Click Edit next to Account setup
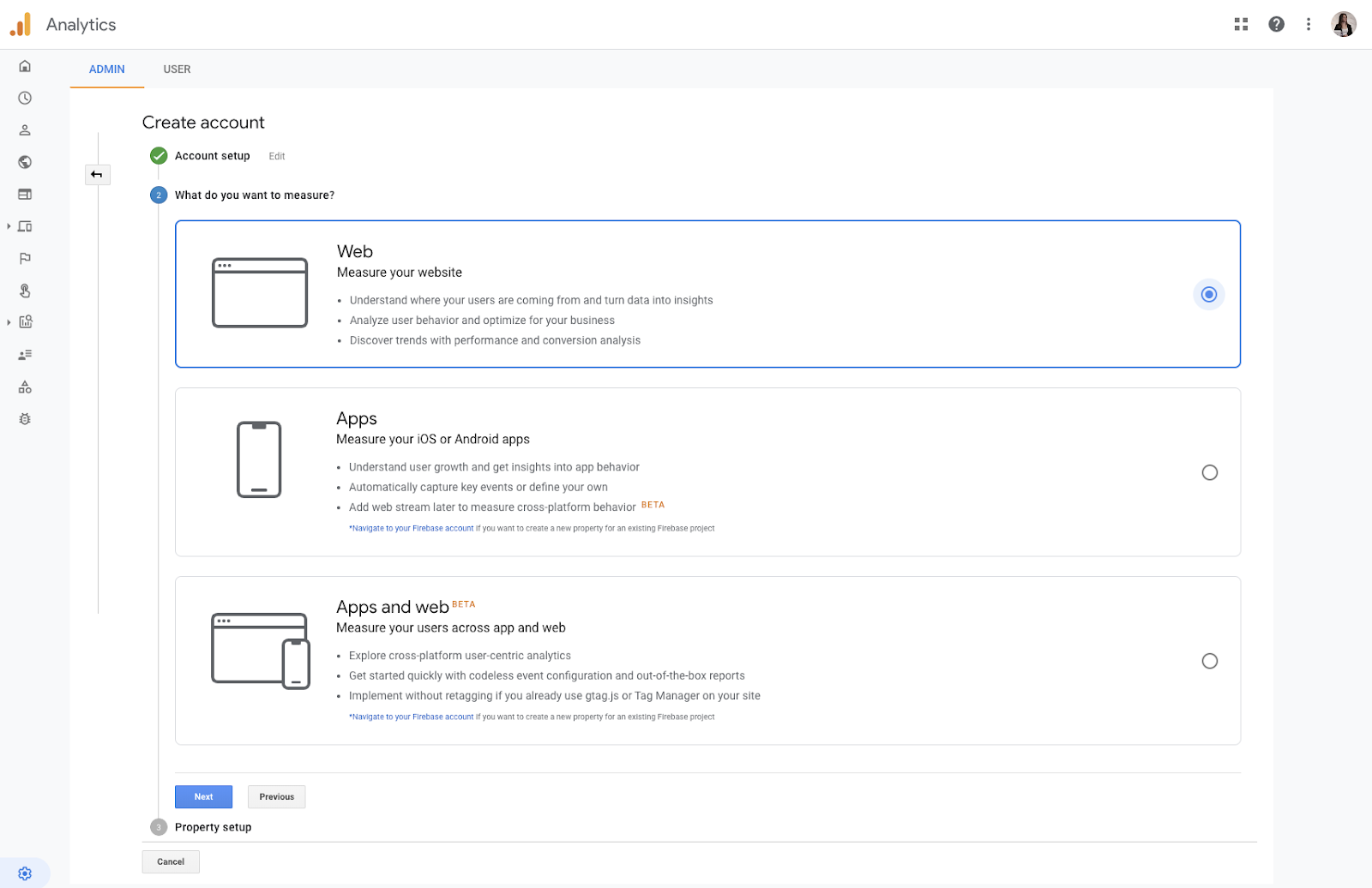This screenshot has width=1372, height=888. coord(277,156)
